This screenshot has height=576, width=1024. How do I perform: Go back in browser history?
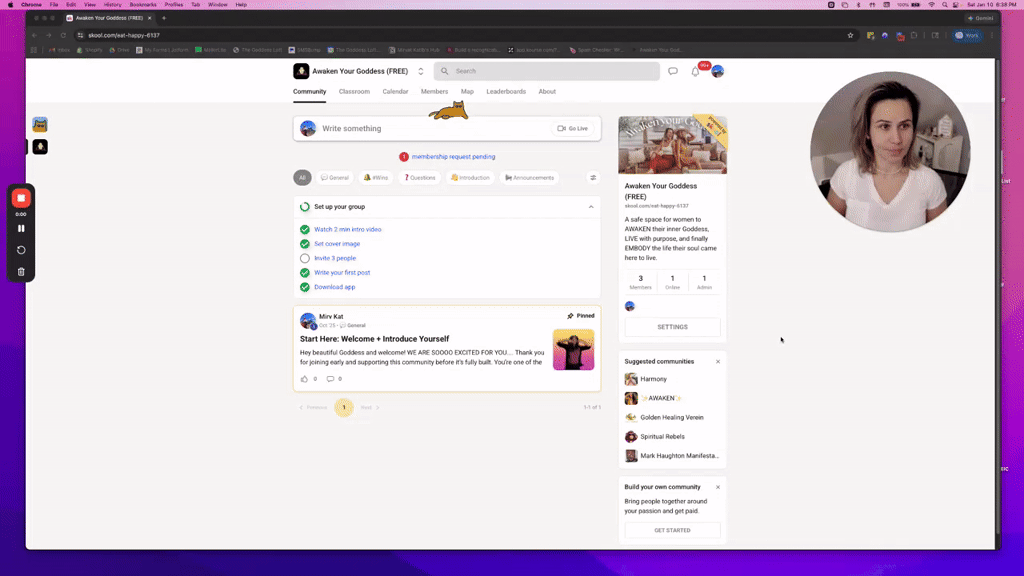coord(35,35)
